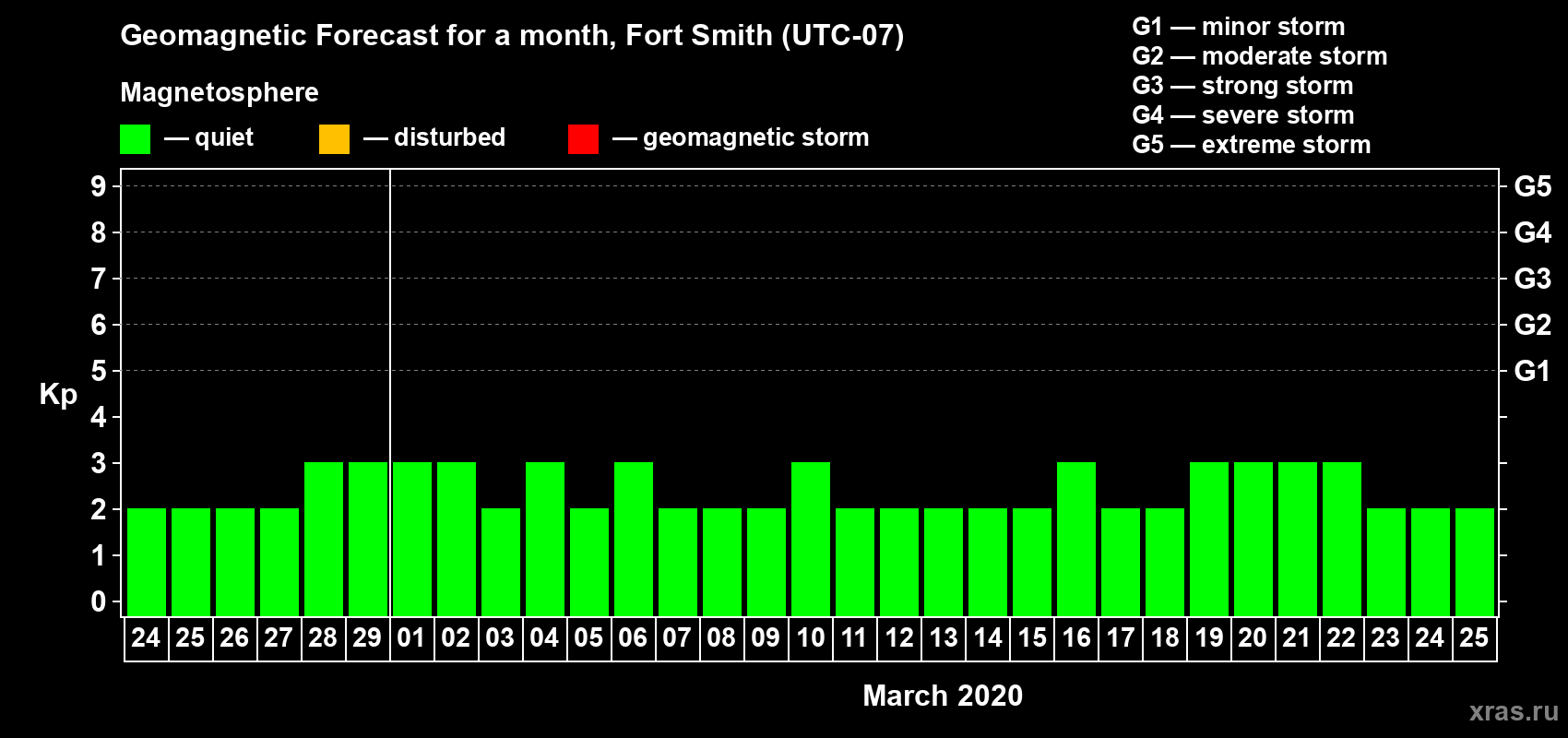Click the date label 13
The height and width of the screenshot is (738, 1568).
point(943,638)
